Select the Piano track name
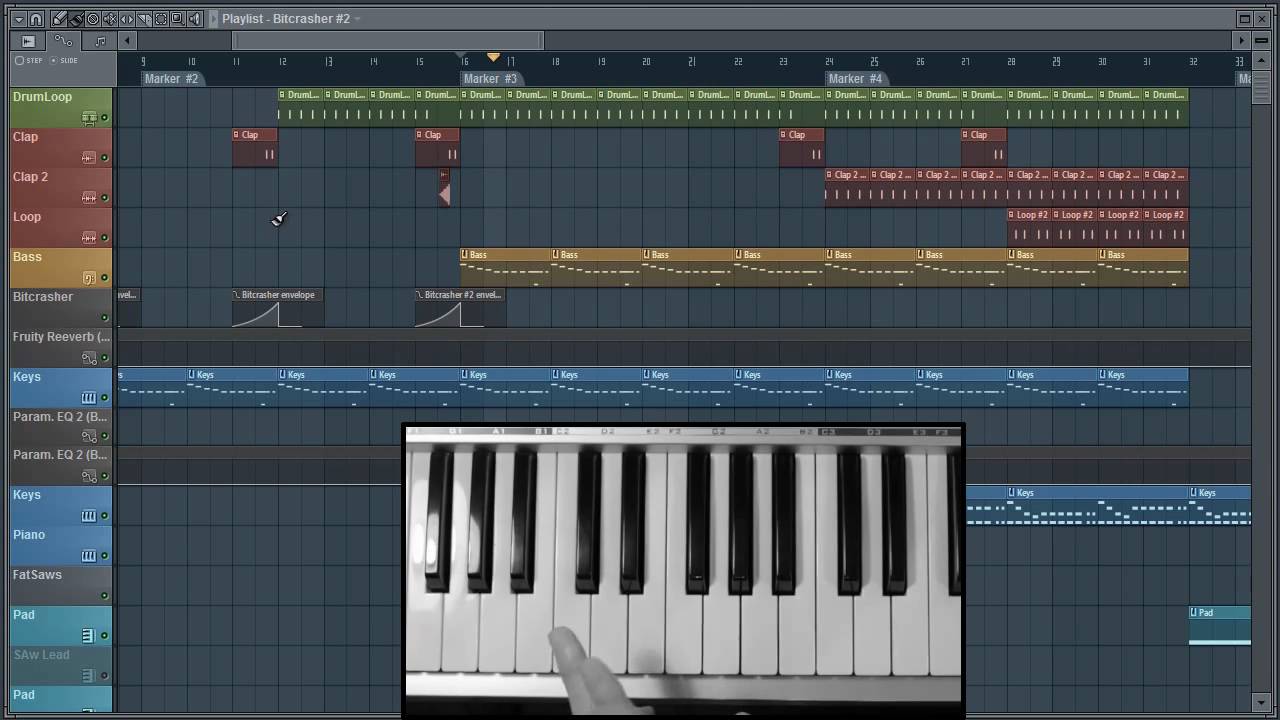1280x720 pixels. coord(29,535)
